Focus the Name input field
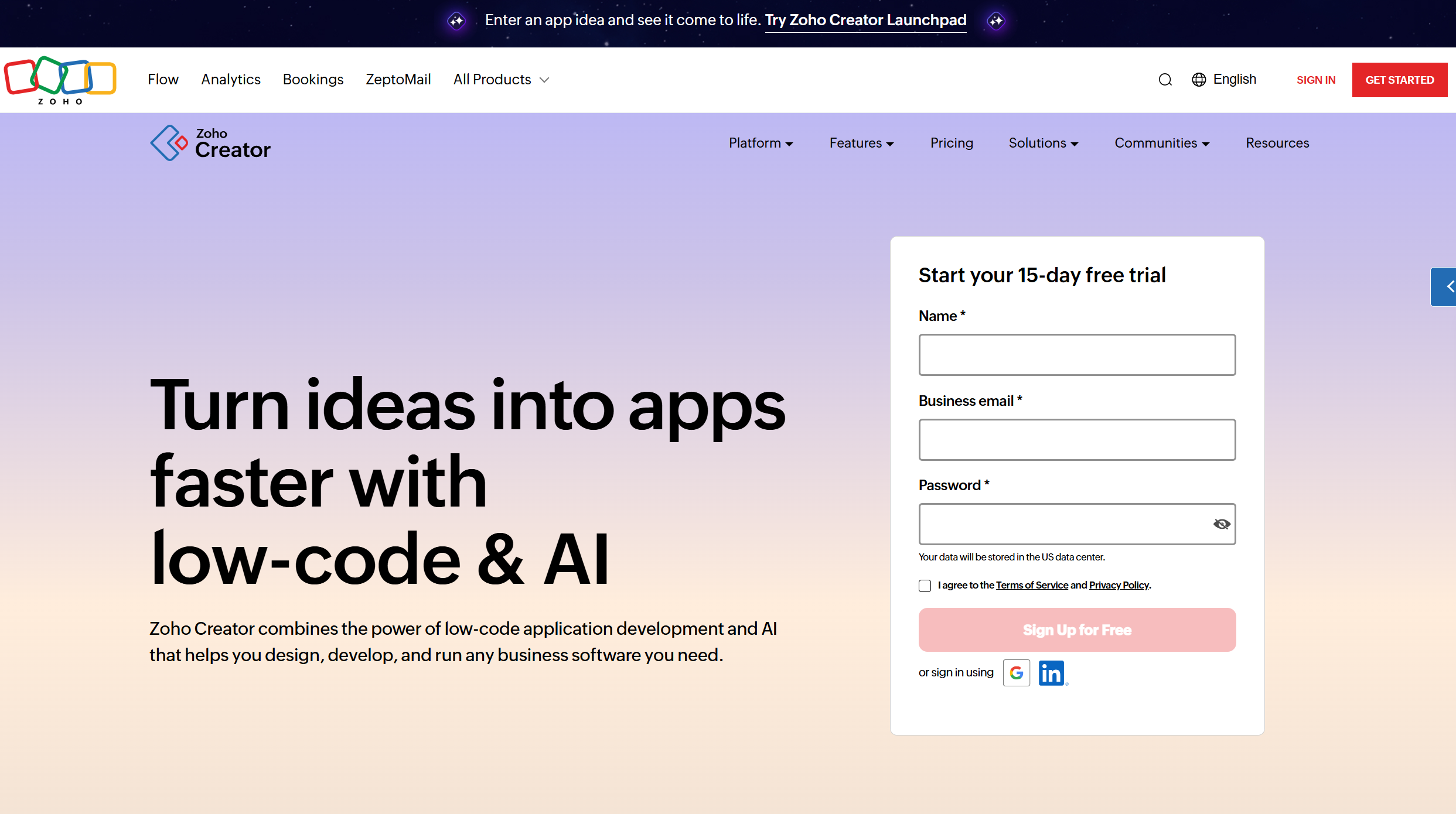 1077,355
